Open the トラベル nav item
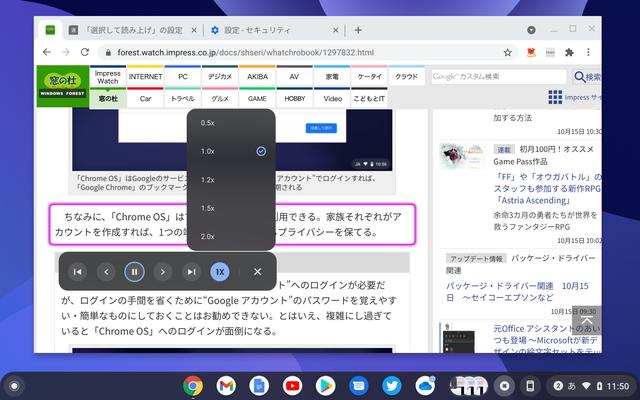This screenshot has height=400, width=640. pos(183,98)
